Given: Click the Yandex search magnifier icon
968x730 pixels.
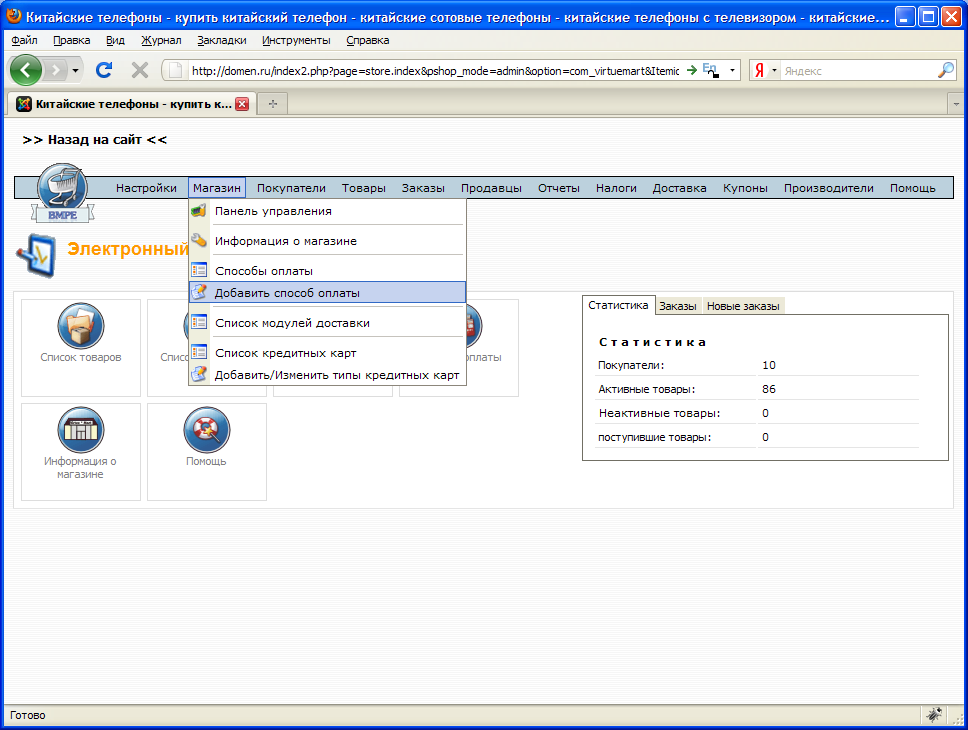Looking at the screenshot, I should click(x=945, y=70).
